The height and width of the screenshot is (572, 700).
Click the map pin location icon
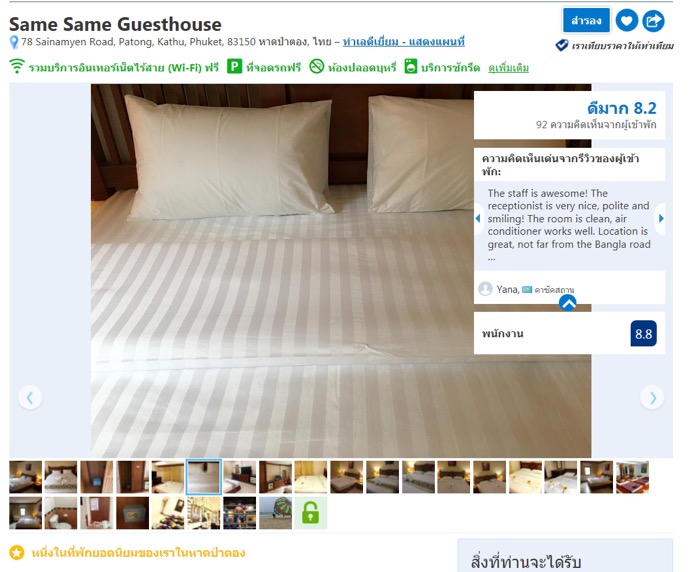pos(14,42)
